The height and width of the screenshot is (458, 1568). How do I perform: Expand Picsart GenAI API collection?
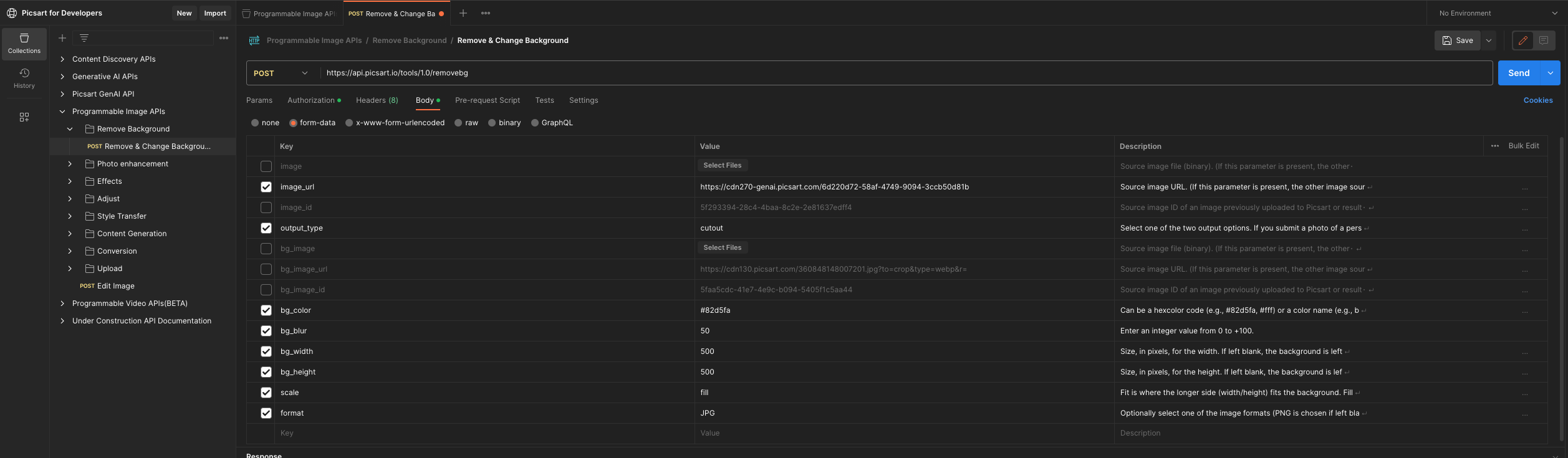coord(62,94)
